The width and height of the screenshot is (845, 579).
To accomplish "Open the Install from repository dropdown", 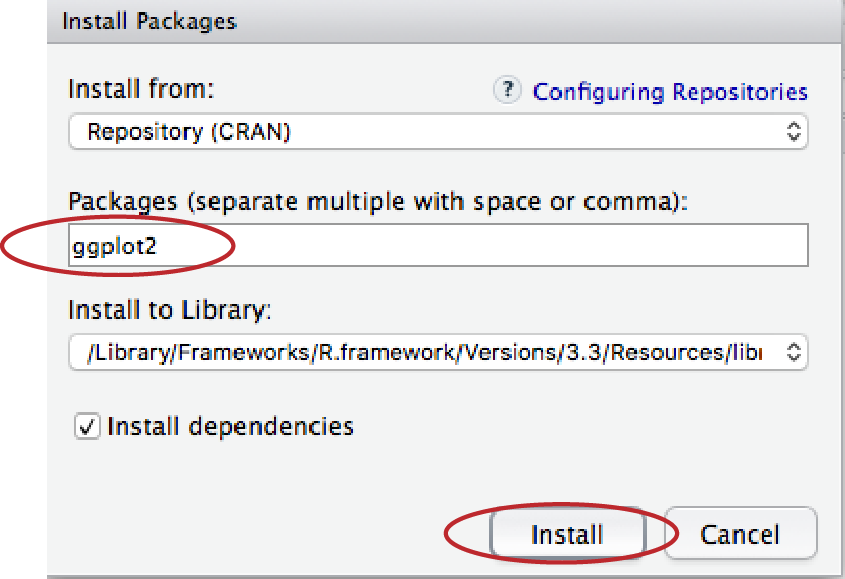I will 437,132.
